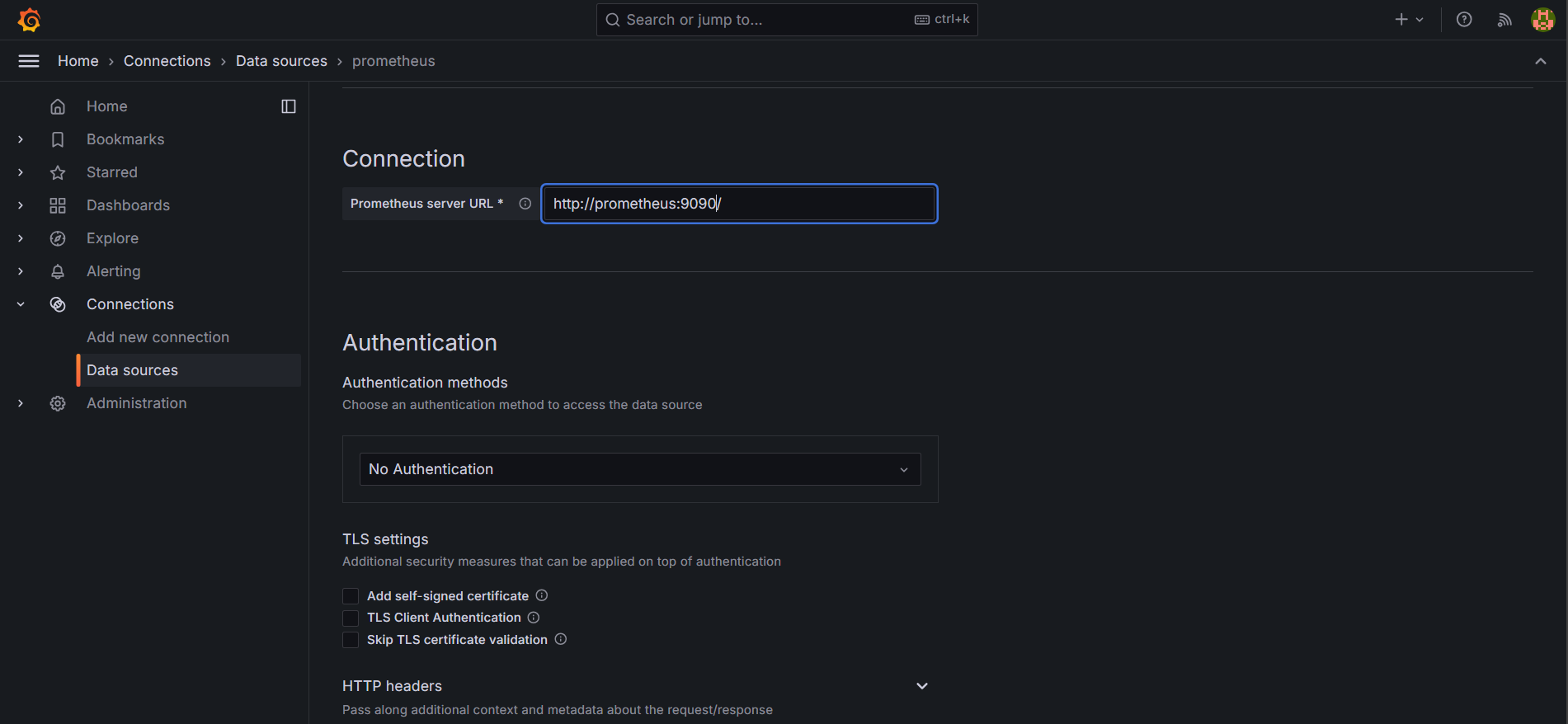Expand the Explore section arrow
1568x724 pixels.
click(x=21, y=238)
